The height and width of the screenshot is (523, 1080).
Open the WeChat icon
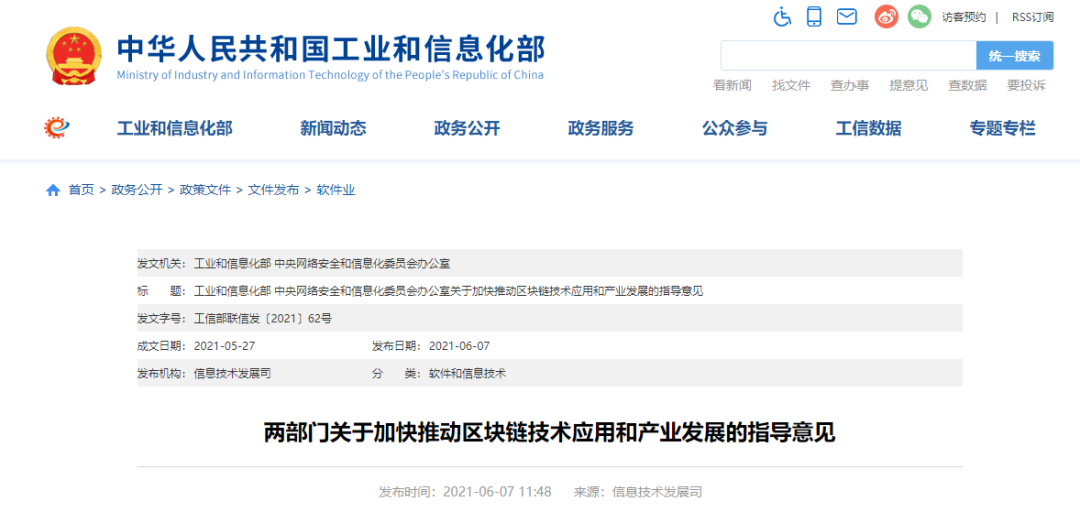click(x=919, y=17)
